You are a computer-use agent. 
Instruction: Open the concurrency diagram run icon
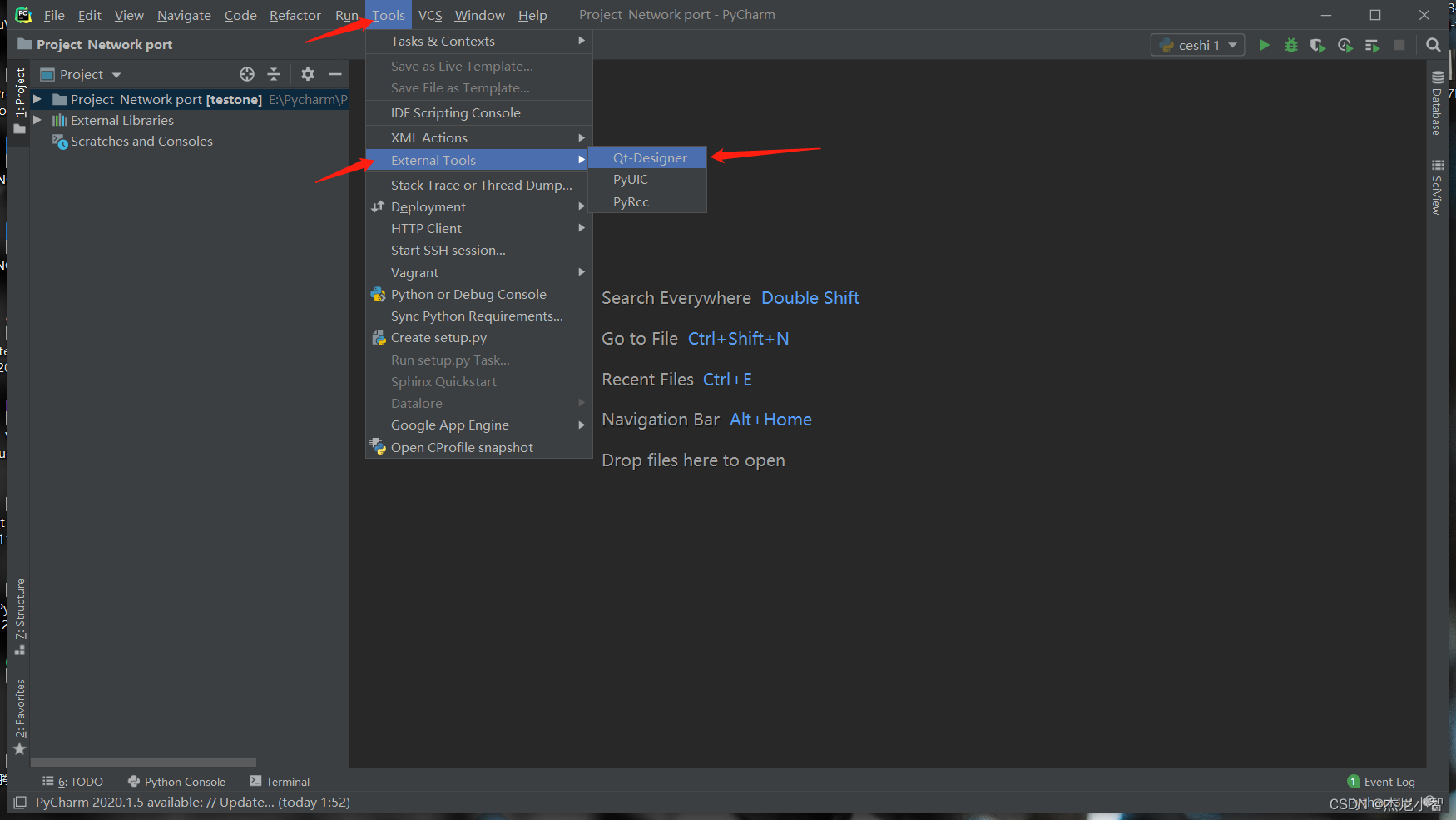pyautogui.click(x=1372, y=45)
